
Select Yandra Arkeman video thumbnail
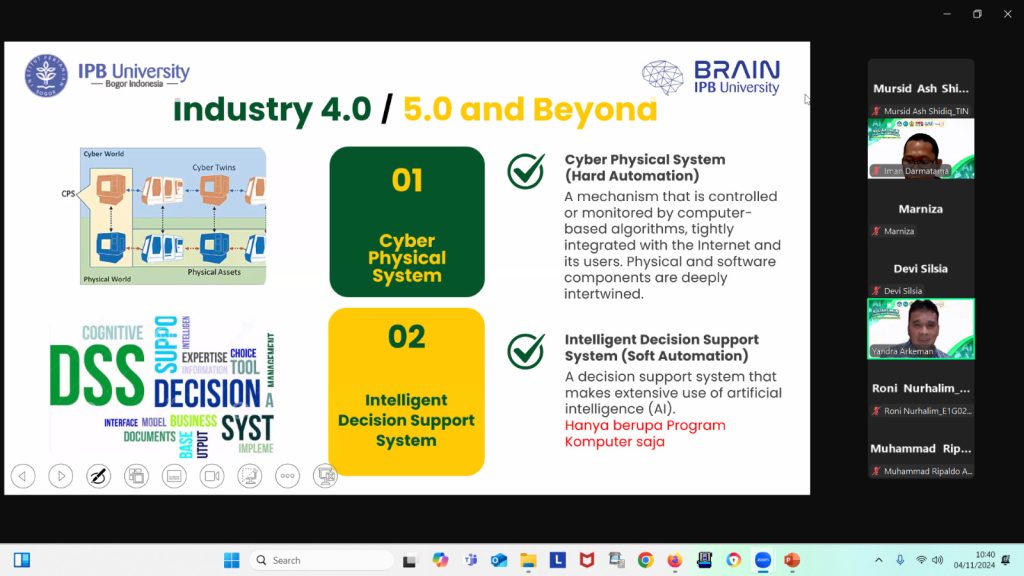(921, 329)
